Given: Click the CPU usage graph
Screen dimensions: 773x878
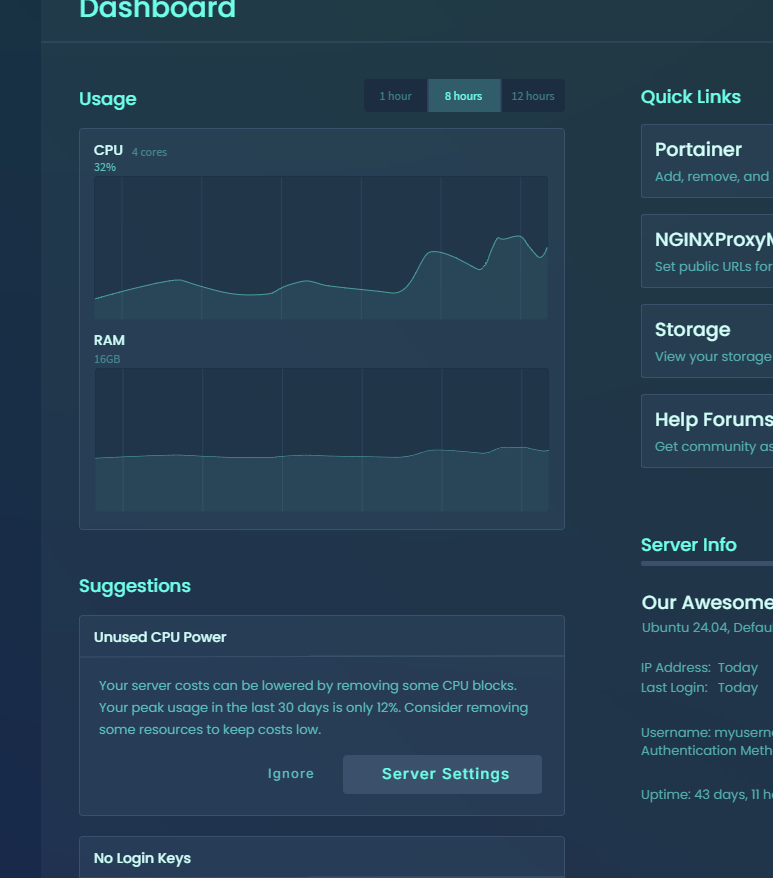Looking at the screenshot, I should tap(320, 248).
